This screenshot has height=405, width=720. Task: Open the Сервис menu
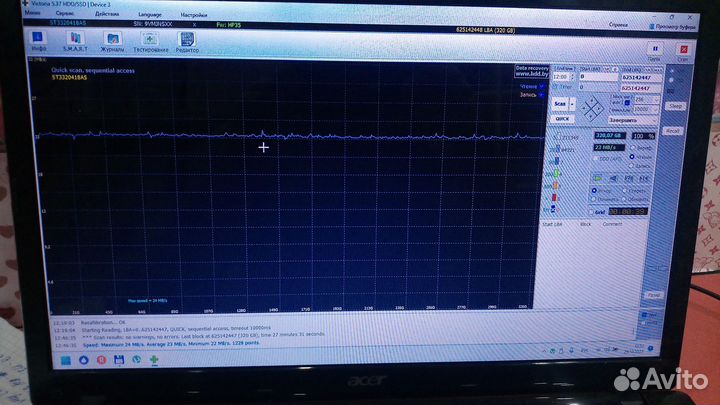[x=64, y=15]
